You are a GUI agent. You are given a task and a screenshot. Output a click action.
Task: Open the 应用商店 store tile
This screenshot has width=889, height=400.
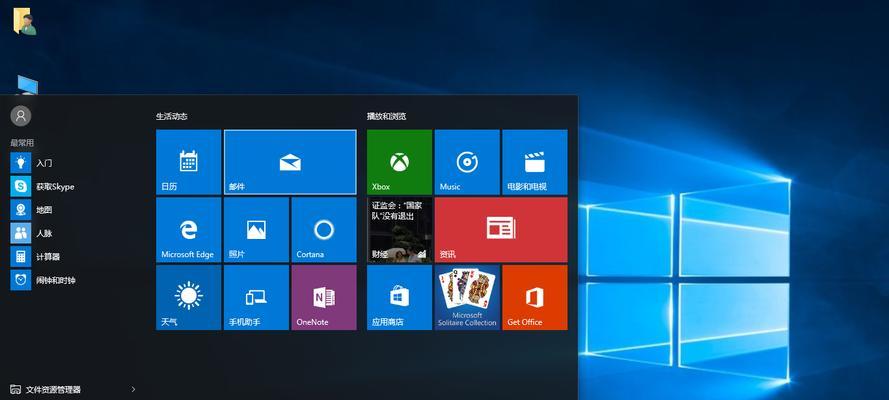(399, 297)
